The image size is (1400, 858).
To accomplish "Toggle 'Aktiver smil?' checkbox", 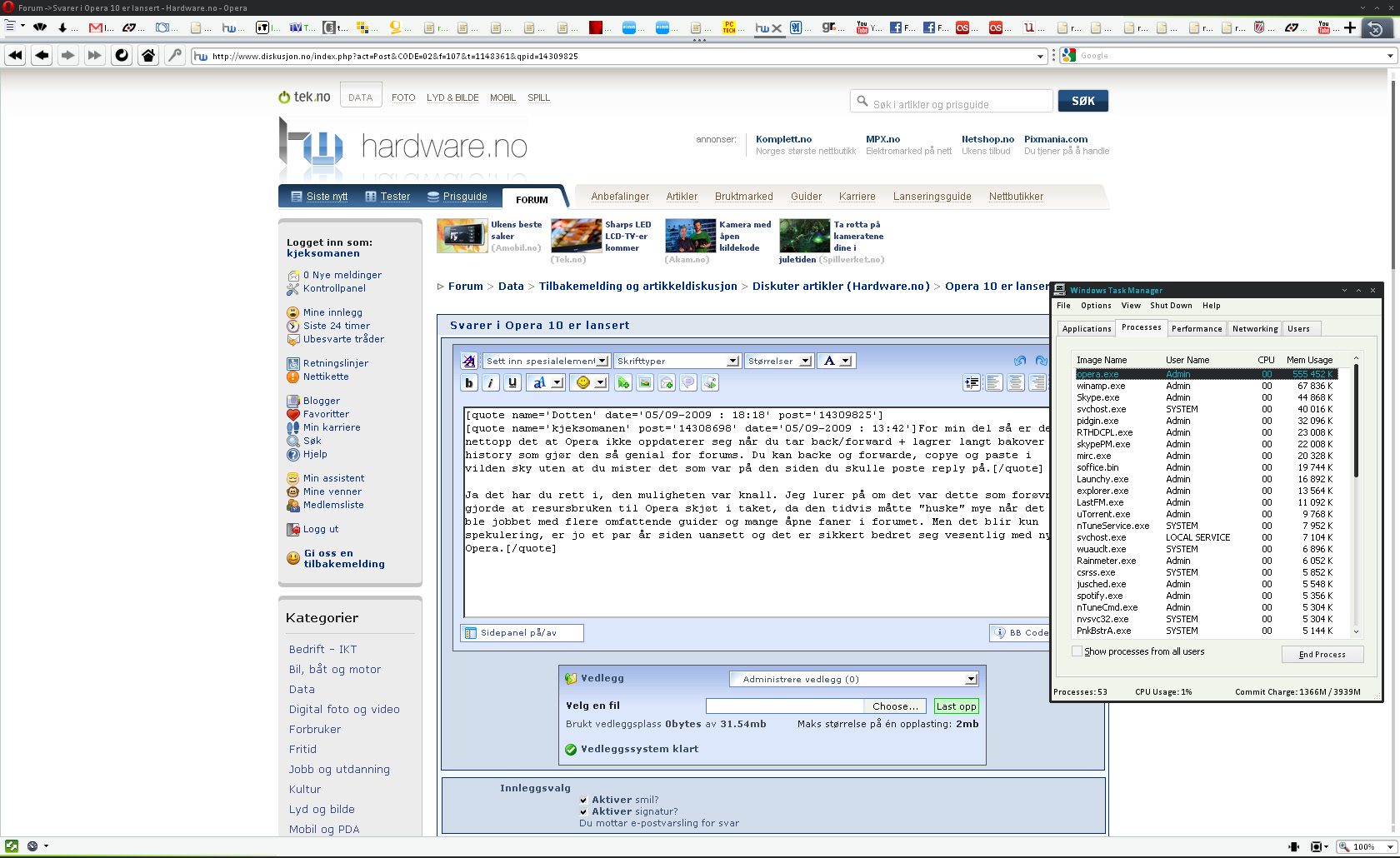I will 583,800.
